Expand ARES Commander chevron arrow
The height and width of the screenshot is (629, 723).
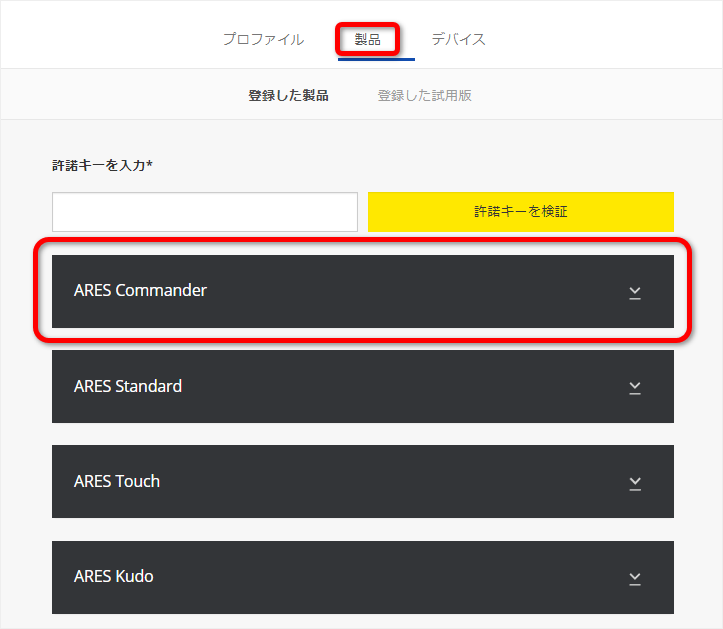coord(635,293)
